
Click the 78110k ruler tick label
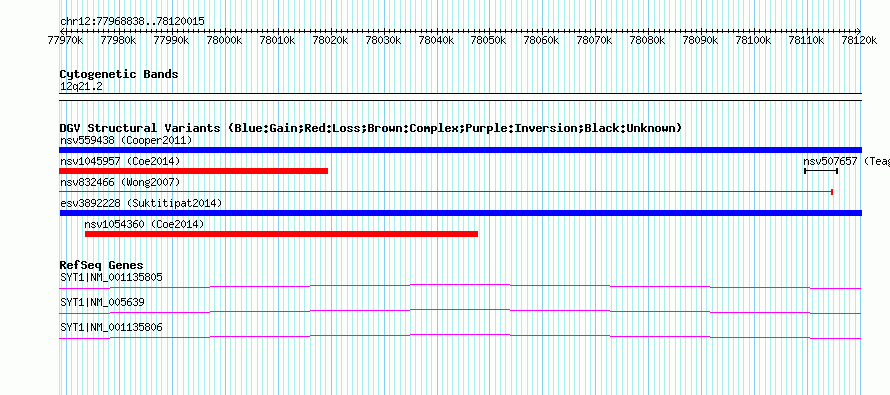(x=807, y=40)
